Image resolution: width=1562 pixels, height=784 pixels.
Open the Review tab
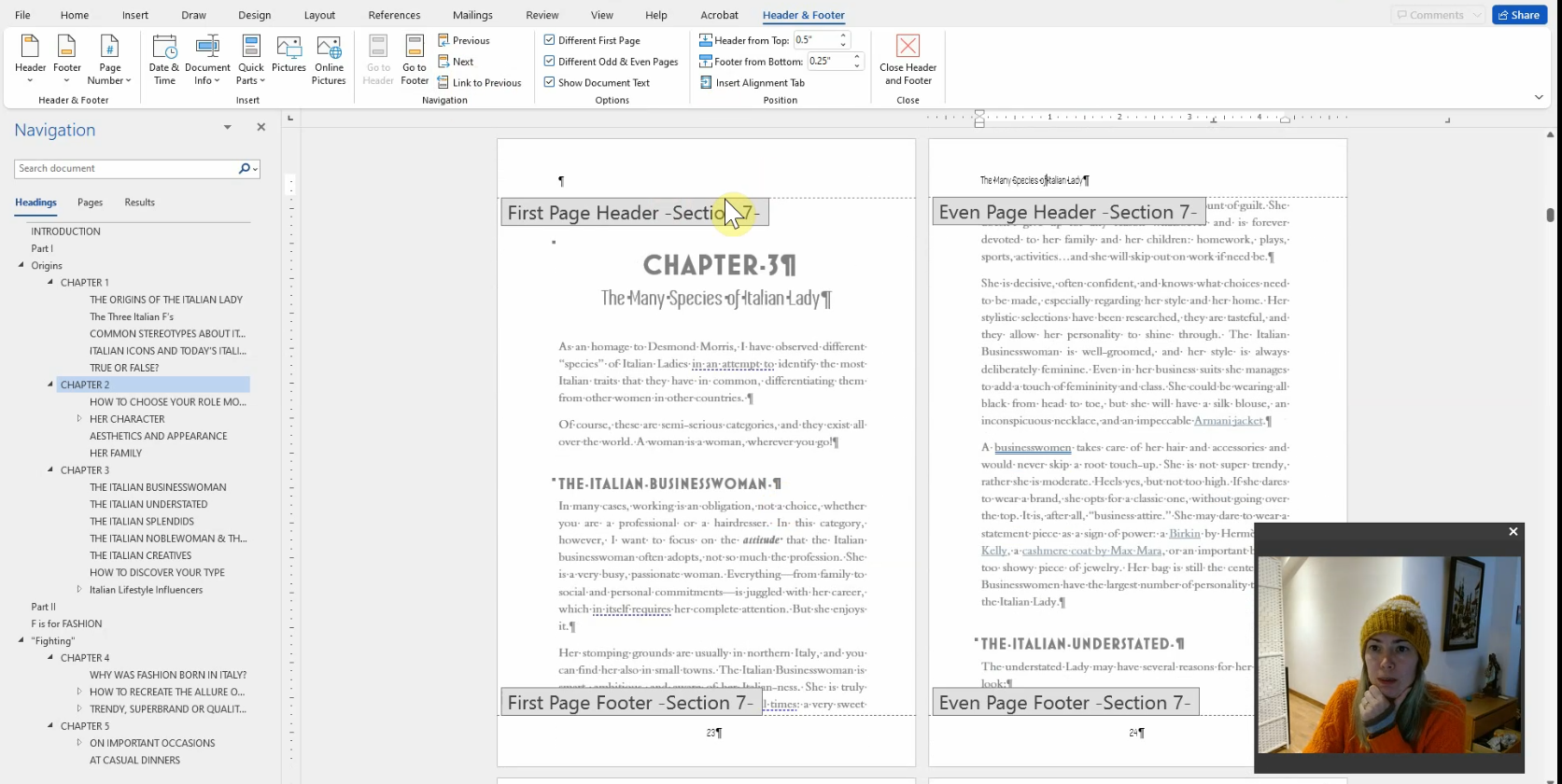[542, 15]
